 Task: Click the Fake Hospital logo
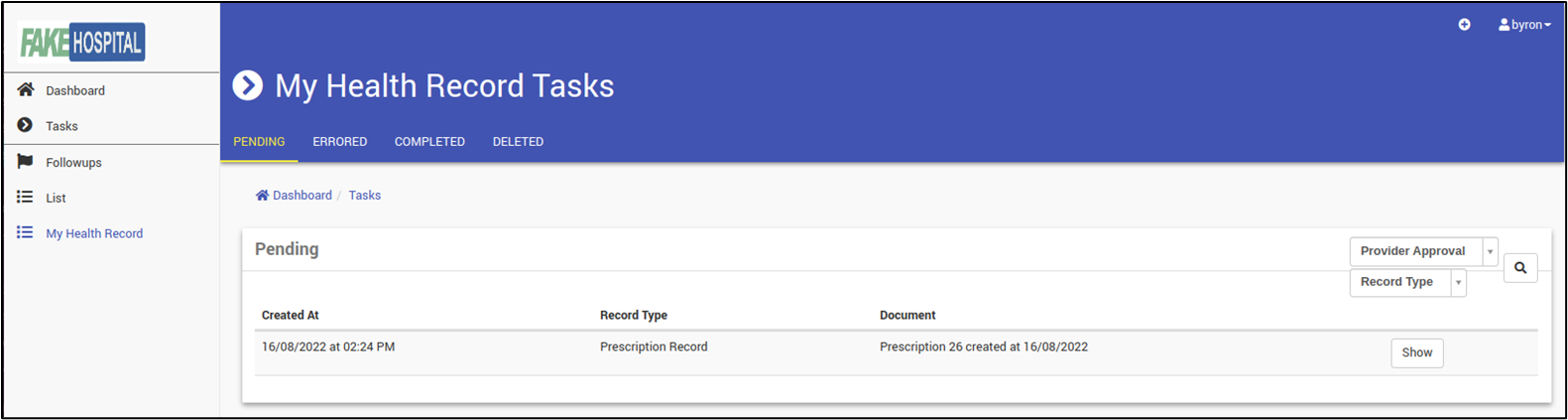(82, 42)
